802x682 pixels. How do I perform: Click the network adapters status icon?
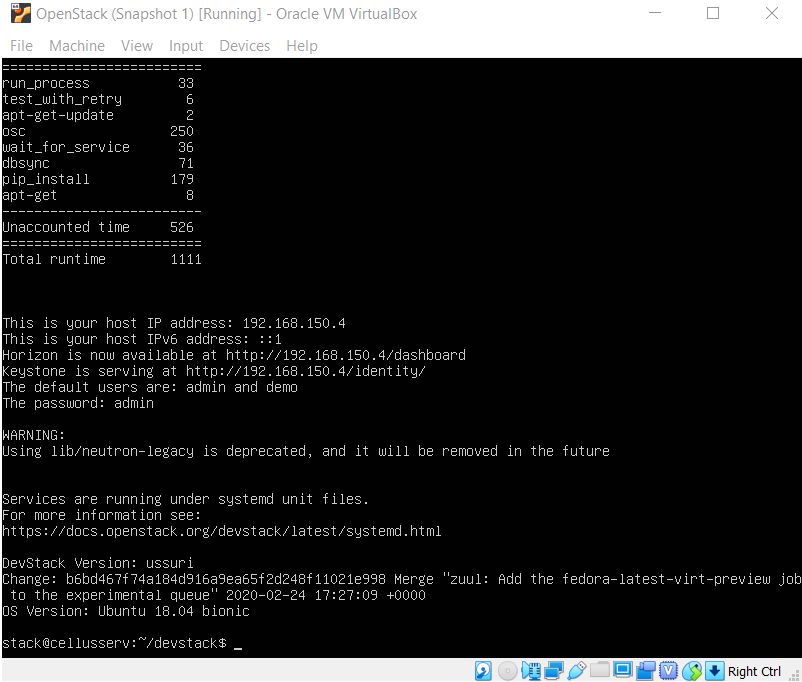(553, 671)
